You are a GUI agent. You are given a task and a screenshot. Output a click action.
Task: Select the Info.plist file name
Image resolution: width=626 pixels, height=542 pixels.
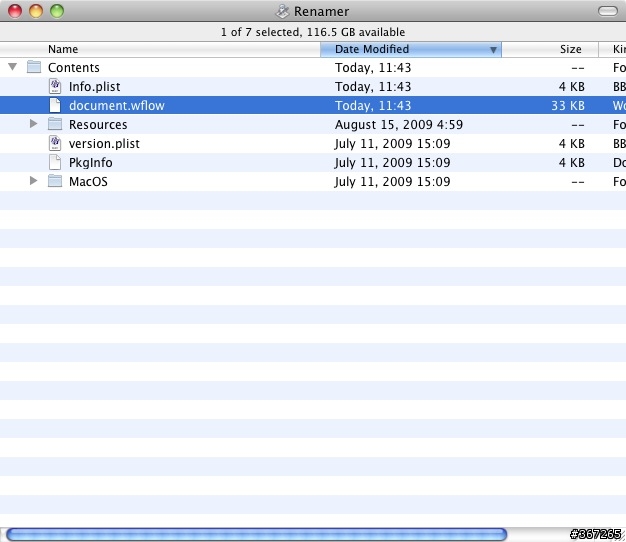point(95,87)
